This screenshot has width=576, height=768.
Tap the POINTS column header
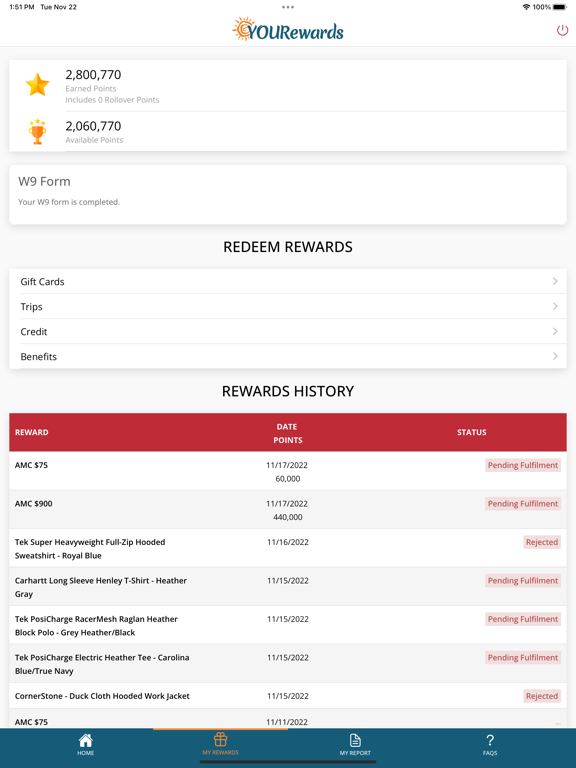(288, 440)
